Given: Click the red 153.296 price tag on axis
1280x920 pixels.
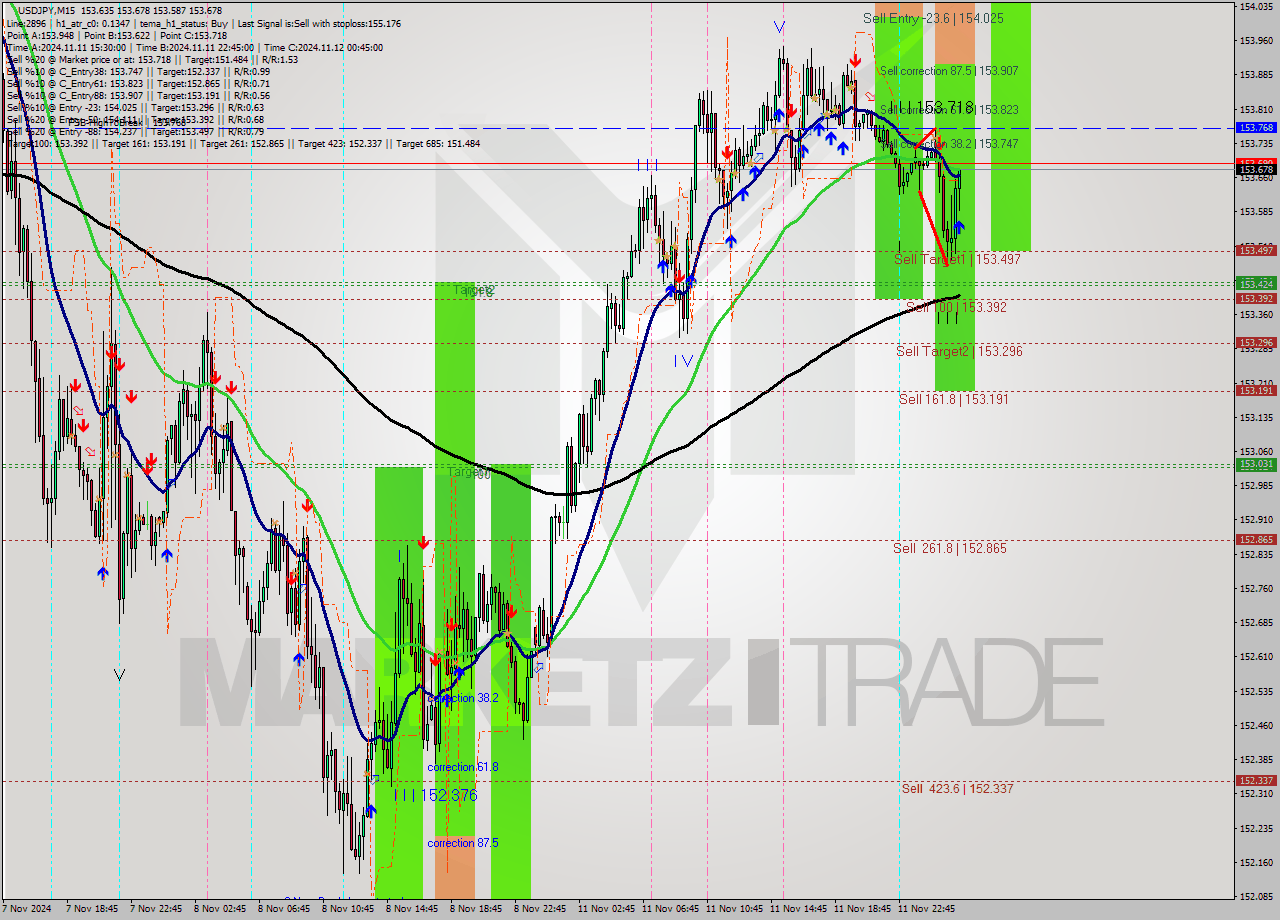Looking at the screenshot, I should pyautogui.click(x=1256, y=342).
